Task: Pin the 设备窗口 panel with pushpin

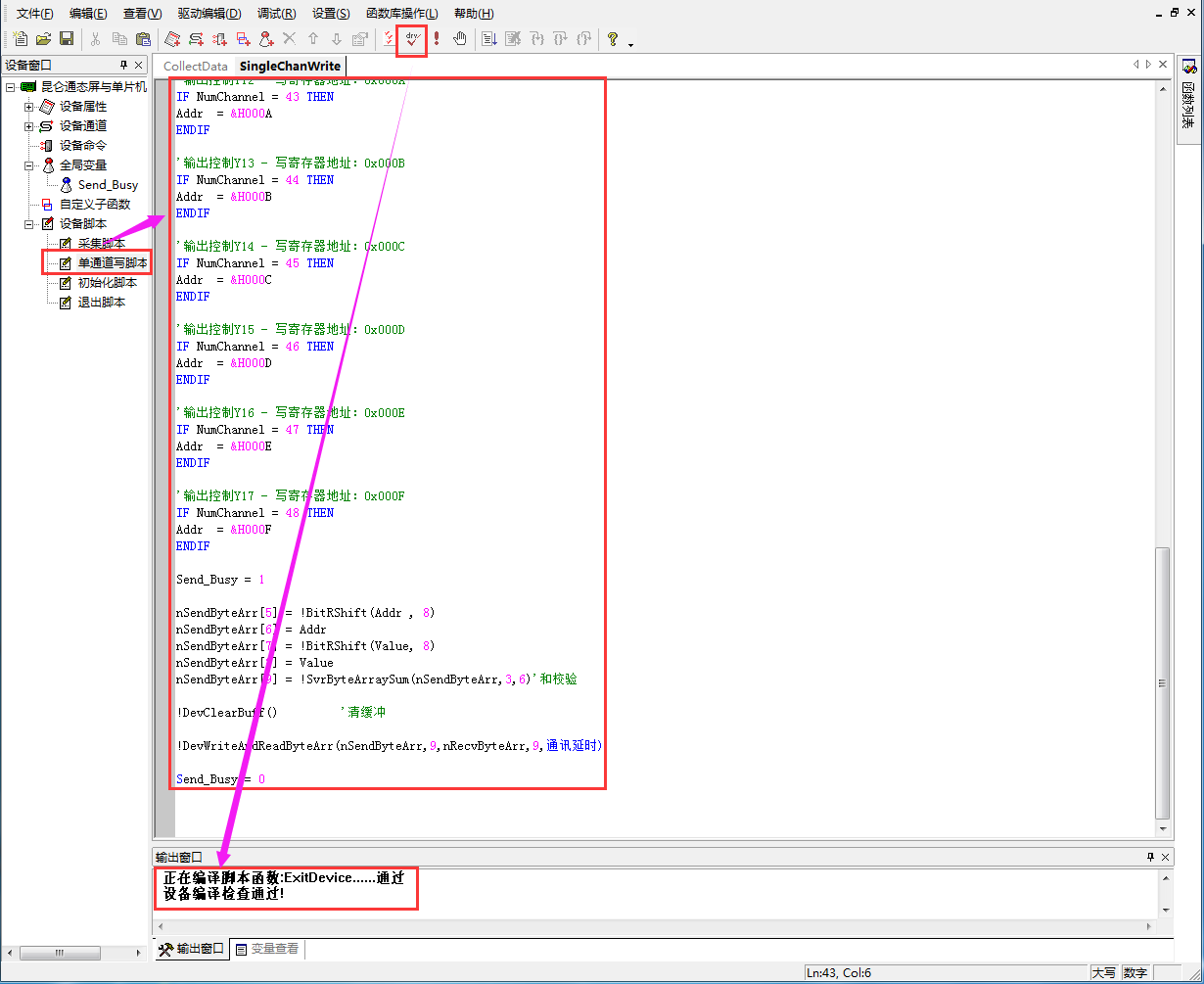Action: 123,65
